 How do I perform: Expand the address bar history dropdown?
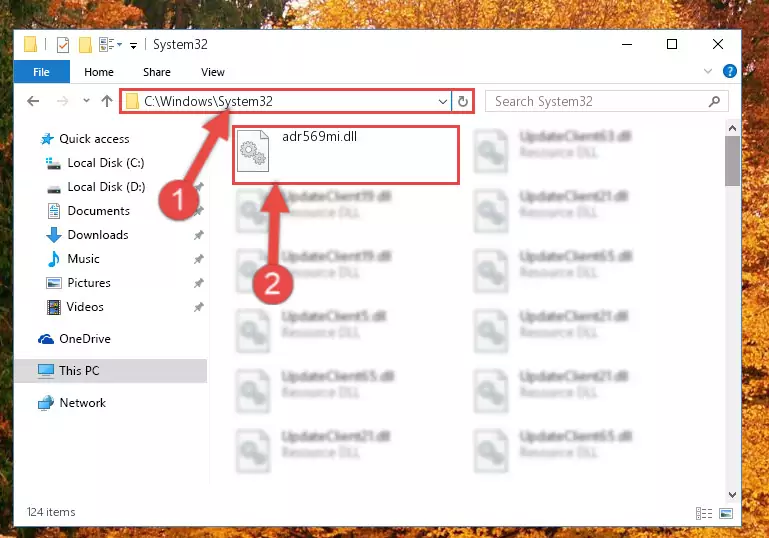click(442, 102)
